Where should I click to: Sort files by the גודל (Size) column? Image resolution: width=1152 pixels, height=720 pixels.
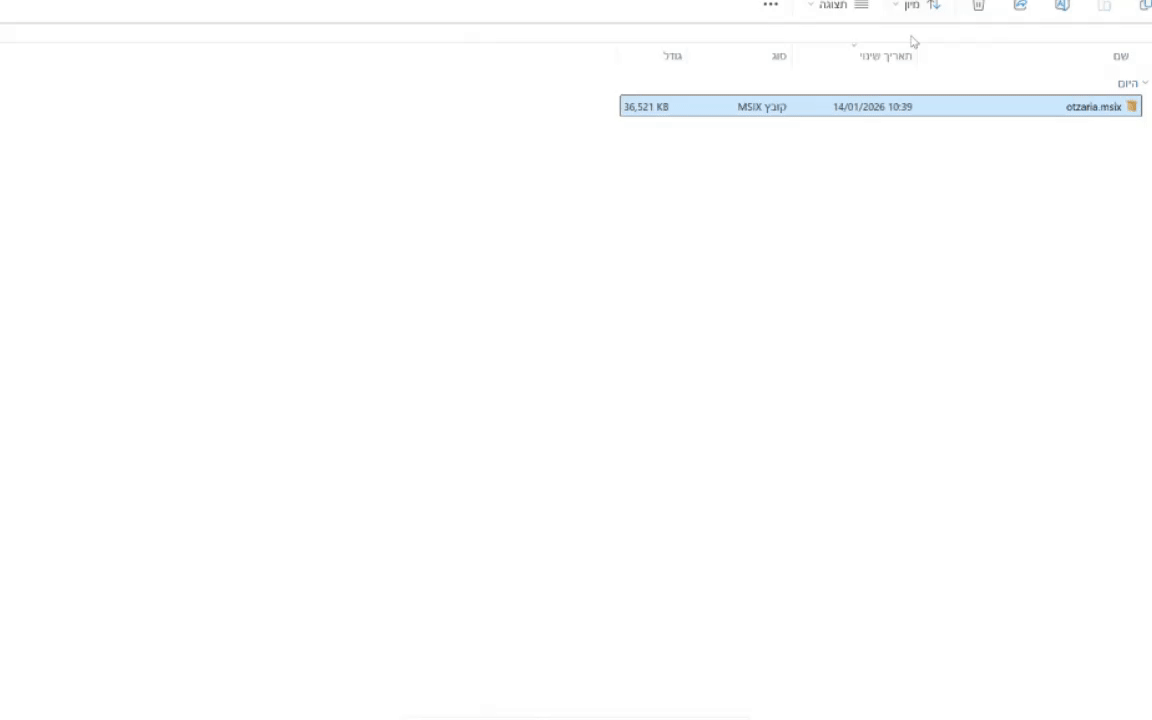point(672,56)
